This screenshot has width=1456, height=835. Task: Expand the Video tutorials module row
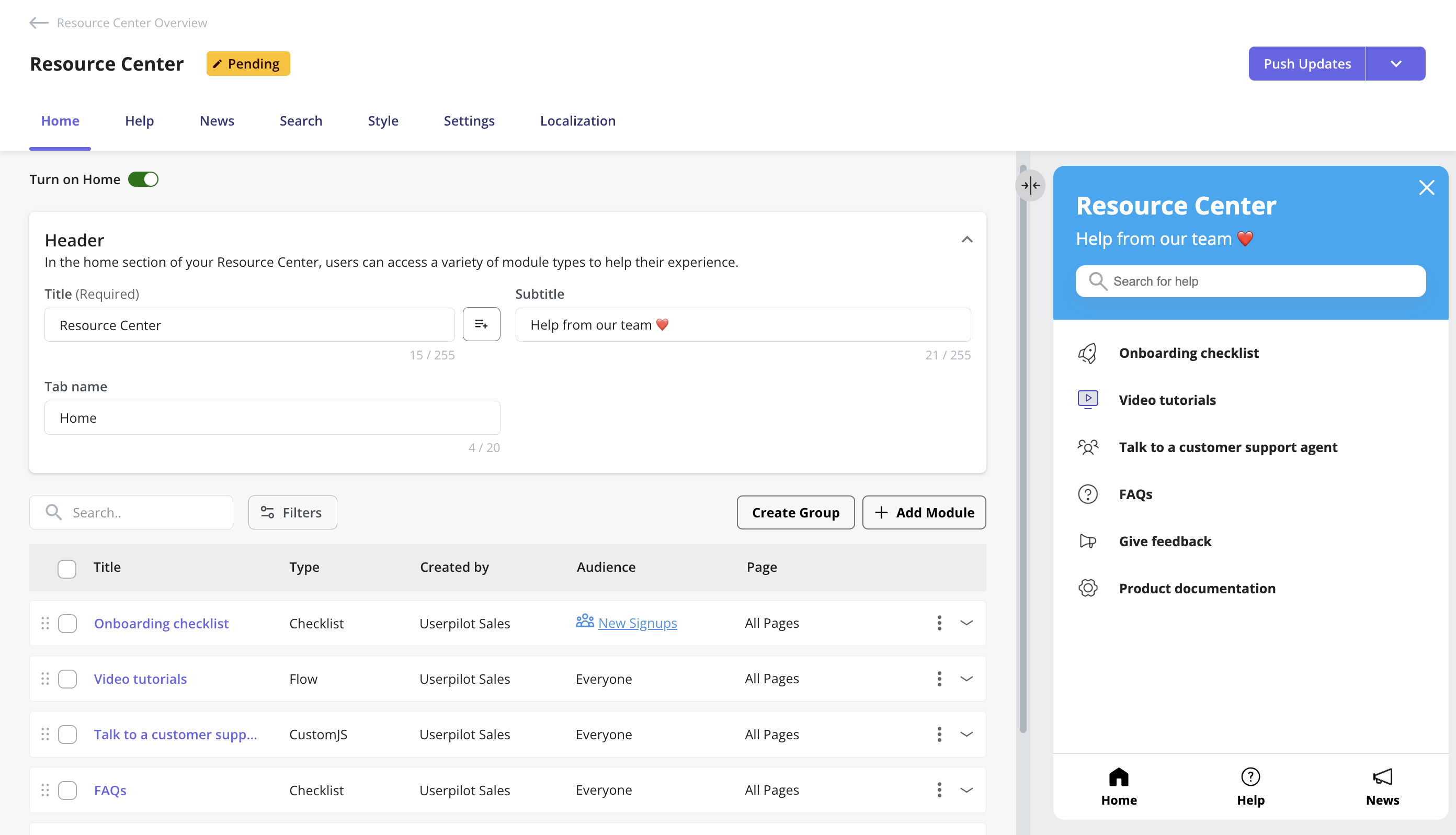click(x=964, y=679)
